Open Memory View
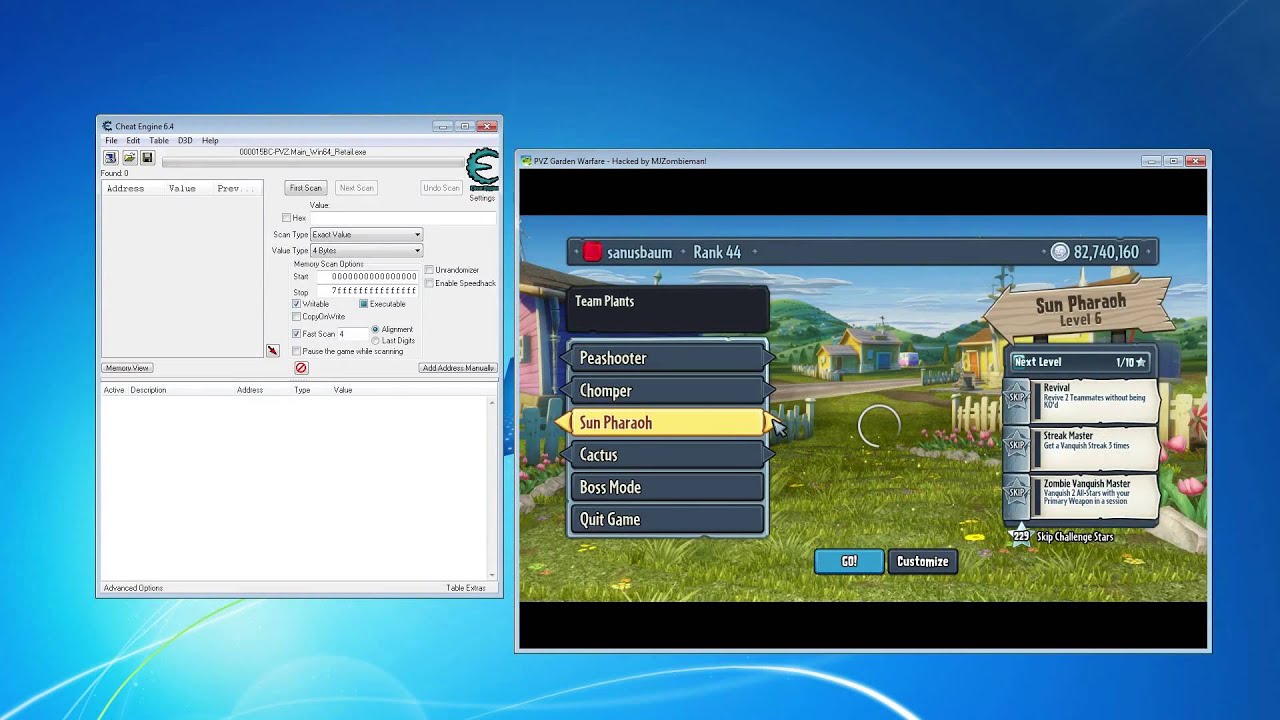1280x720 pixels. tap(127, 368)
